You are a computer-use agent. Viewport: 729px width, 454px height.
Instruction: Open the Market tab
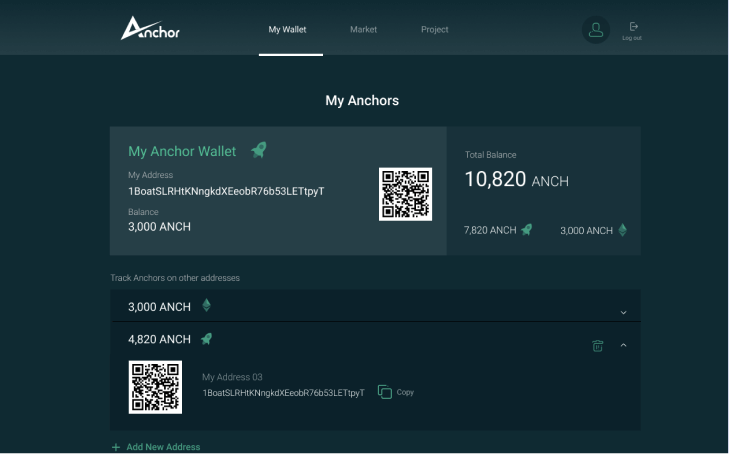(363, 30)
